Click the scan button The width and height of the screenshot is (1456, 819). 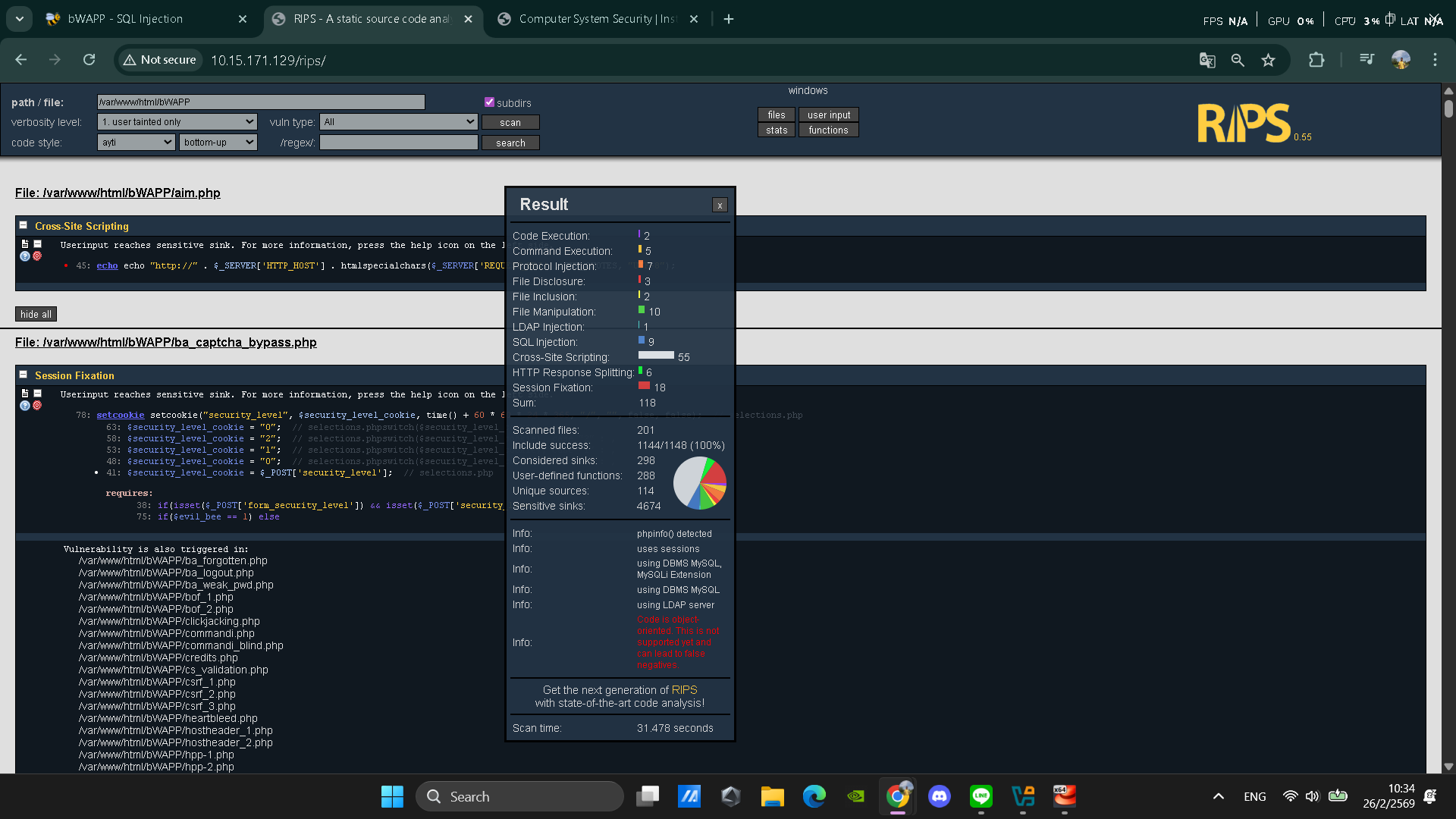[510, 122]
